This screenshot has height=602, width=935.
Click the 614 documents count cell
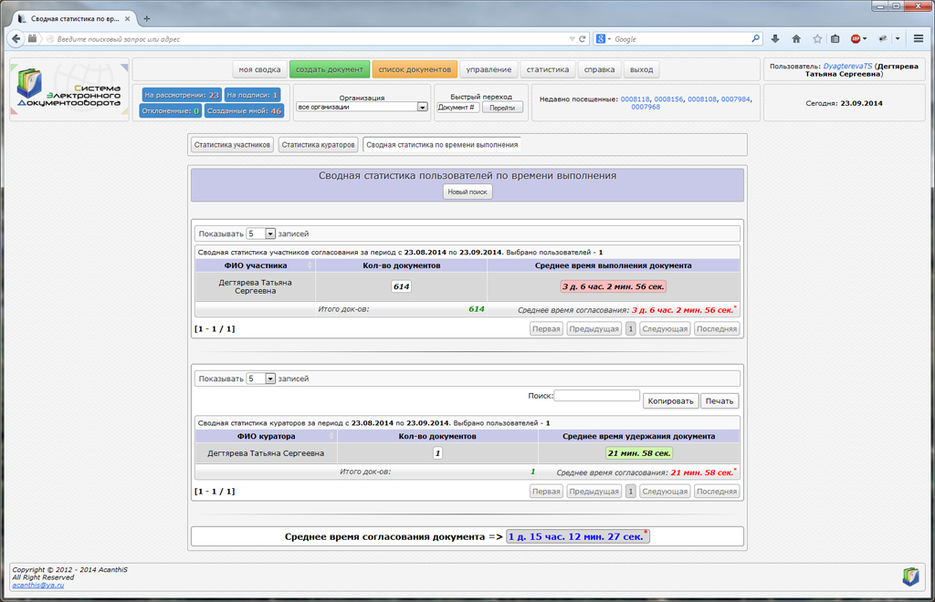401,287
